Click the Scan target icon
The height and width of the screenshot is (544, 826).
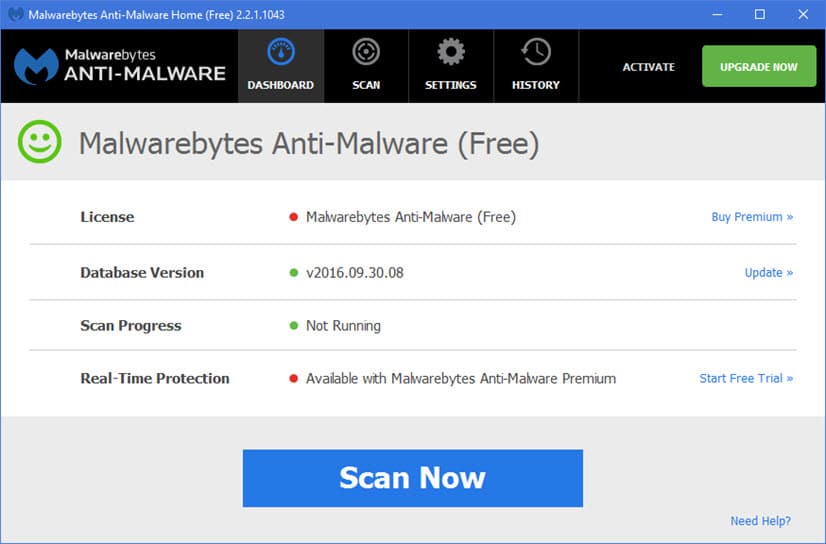[x=366, y=52]
